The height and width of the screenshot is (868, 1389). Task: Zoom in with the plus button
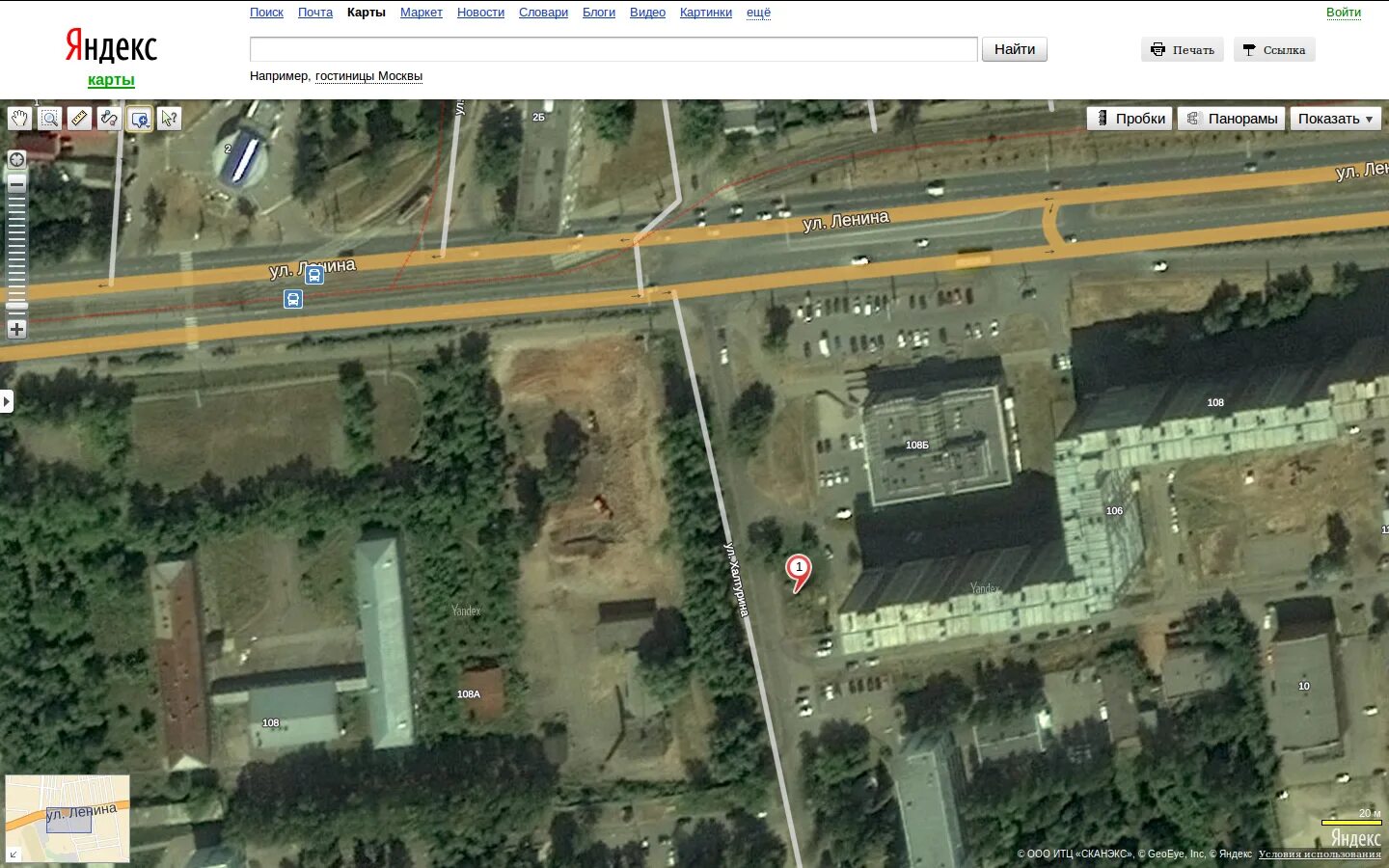(16, 329)
